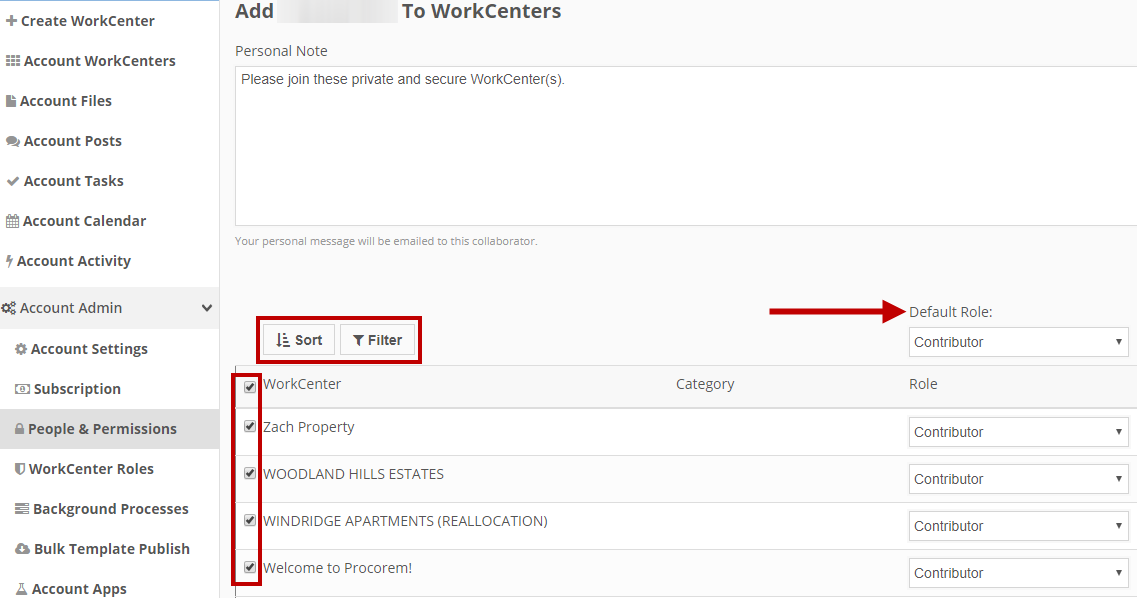Open the role dropdown for WOODLAND HILLS ESTATES
The image size is (1137, 598).
pyautogui.click(x=1018, y=479)
